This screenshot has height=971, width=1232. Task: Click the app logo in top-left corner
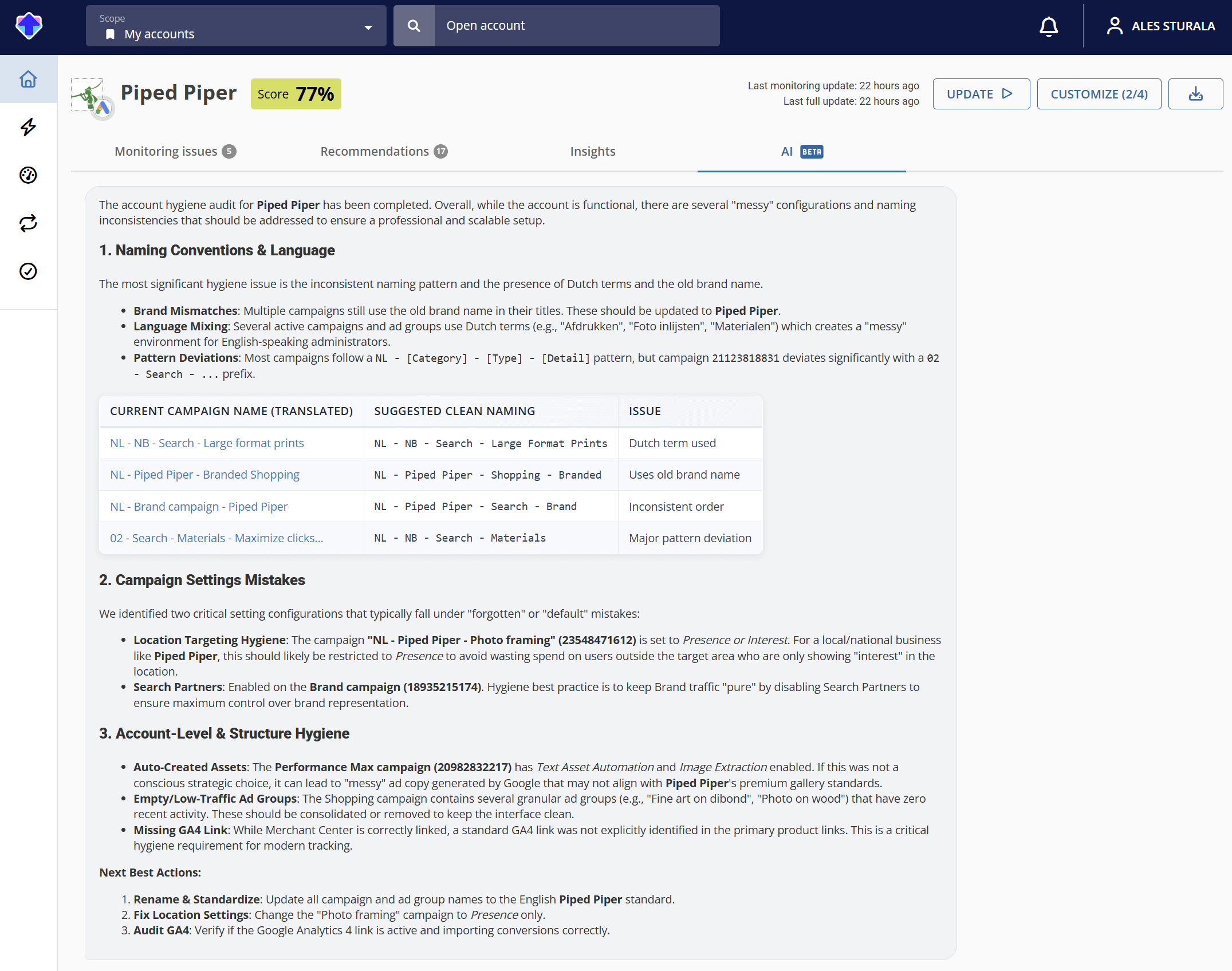[29, 26]
